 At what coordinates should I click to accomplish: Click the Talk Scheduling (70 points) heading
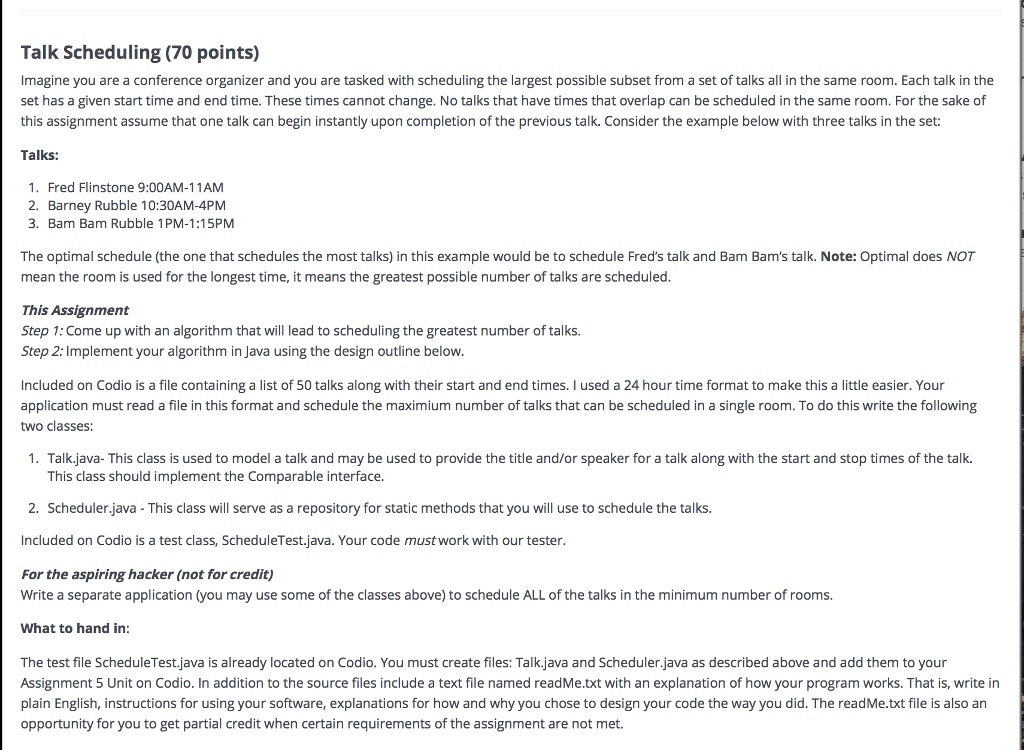140,52
